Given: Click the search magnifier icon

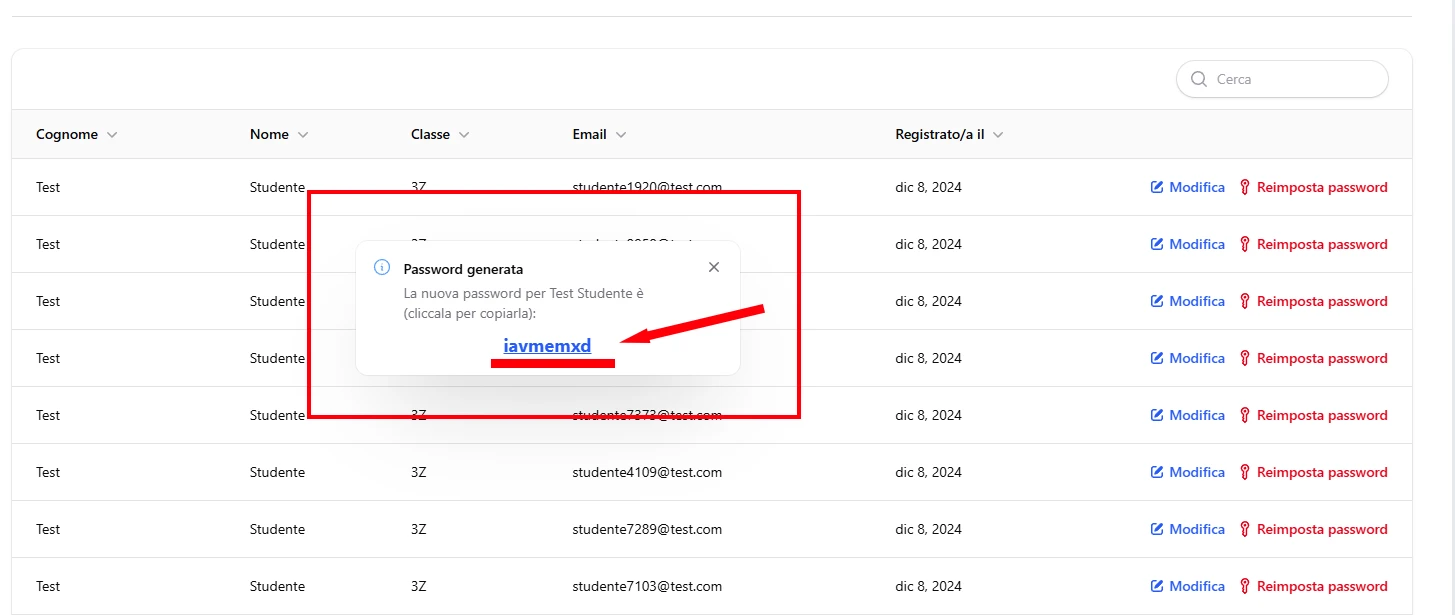Looking at the screenshot, I should click(1198, 79).
